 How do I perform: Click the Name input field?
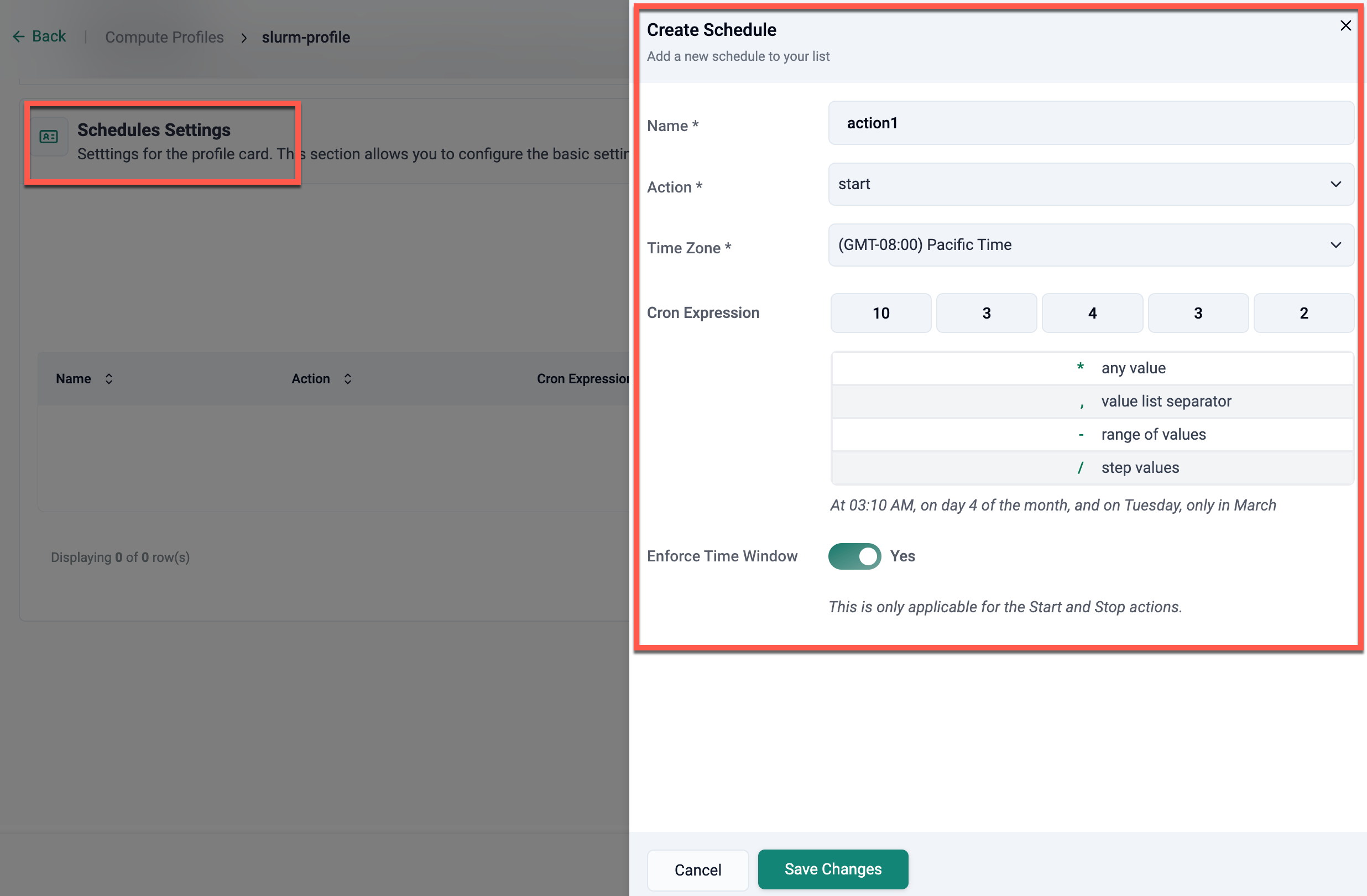(x=1089, y=123)
